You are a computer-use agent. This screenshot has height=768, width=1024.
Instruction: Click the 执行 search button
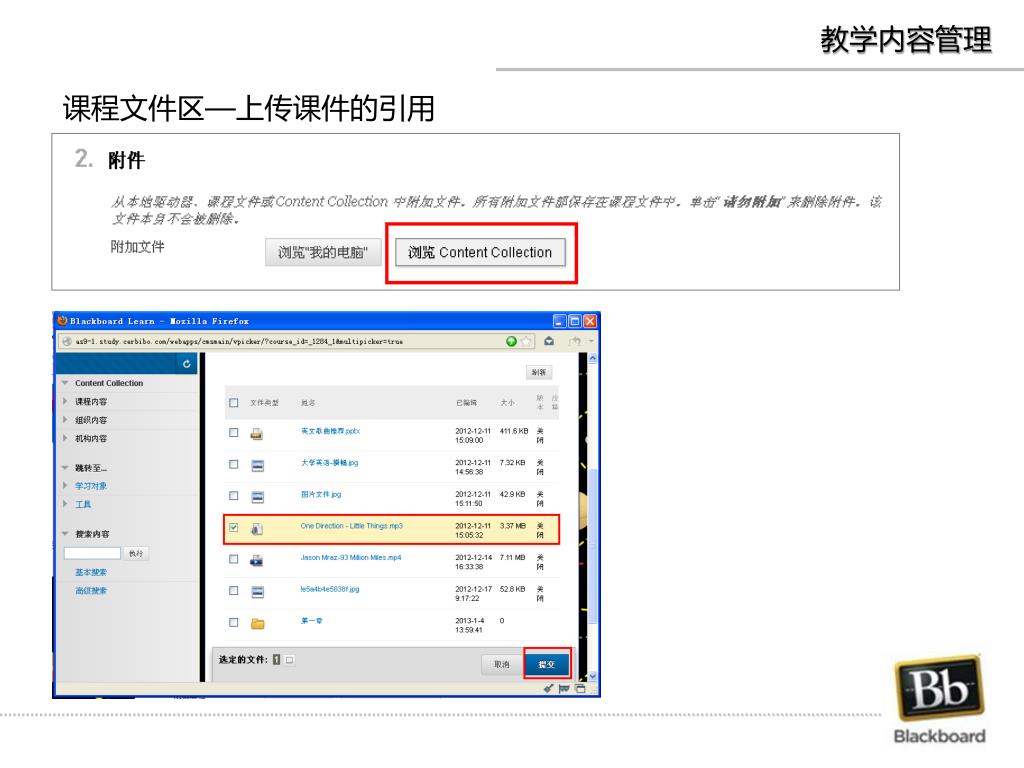pos(136,553)
